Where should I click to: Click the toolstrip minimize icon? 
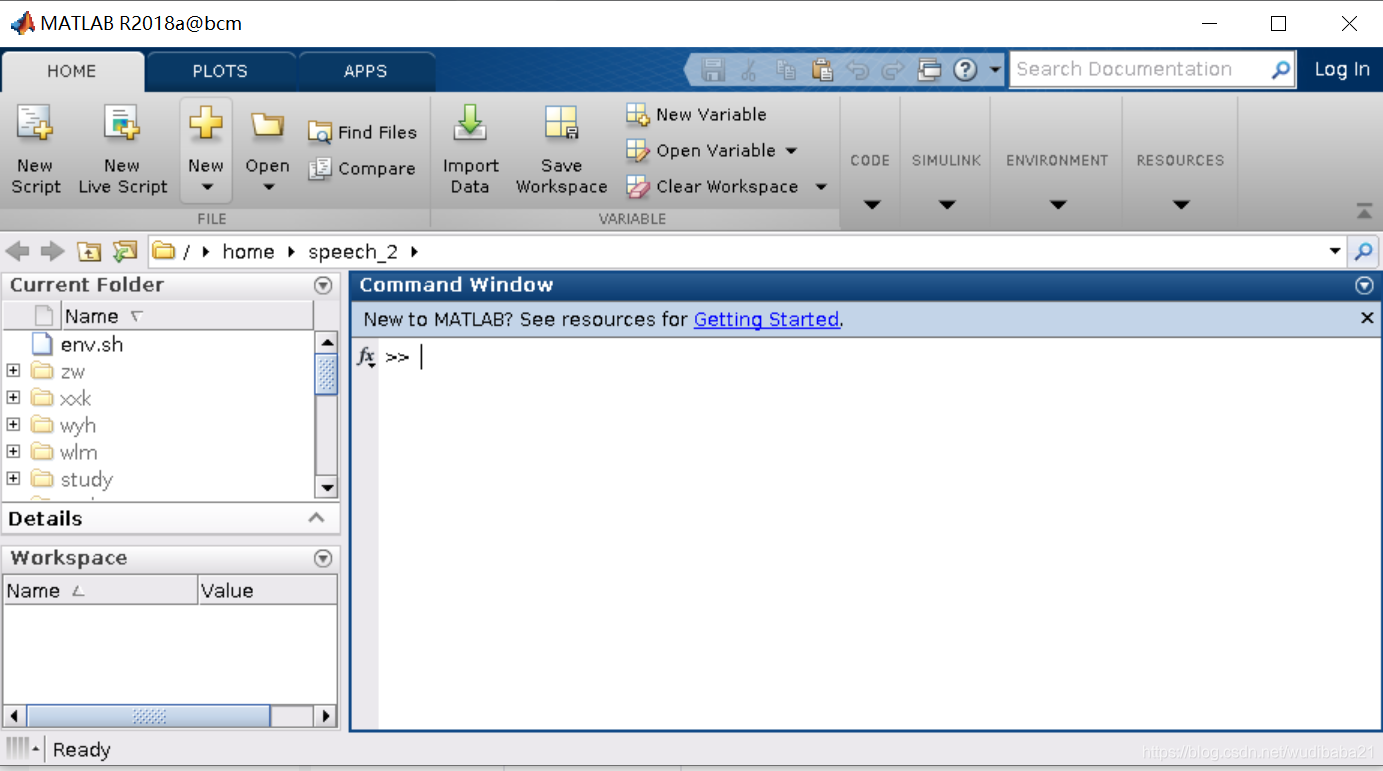(x=1364, y=211)
